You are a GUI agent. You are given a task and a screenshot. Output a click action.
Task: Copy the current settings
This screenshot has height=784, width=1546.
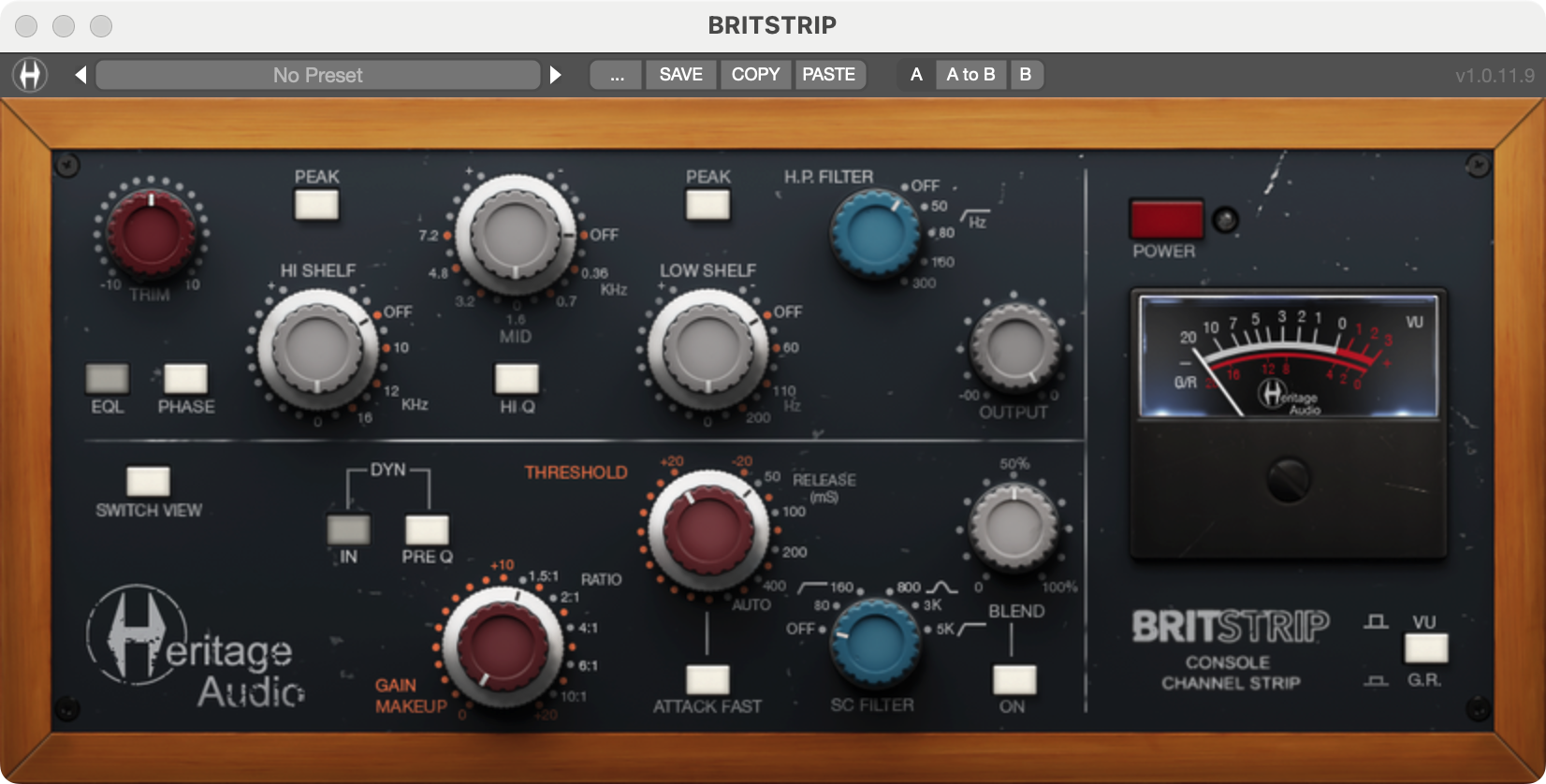pos(755,75)
